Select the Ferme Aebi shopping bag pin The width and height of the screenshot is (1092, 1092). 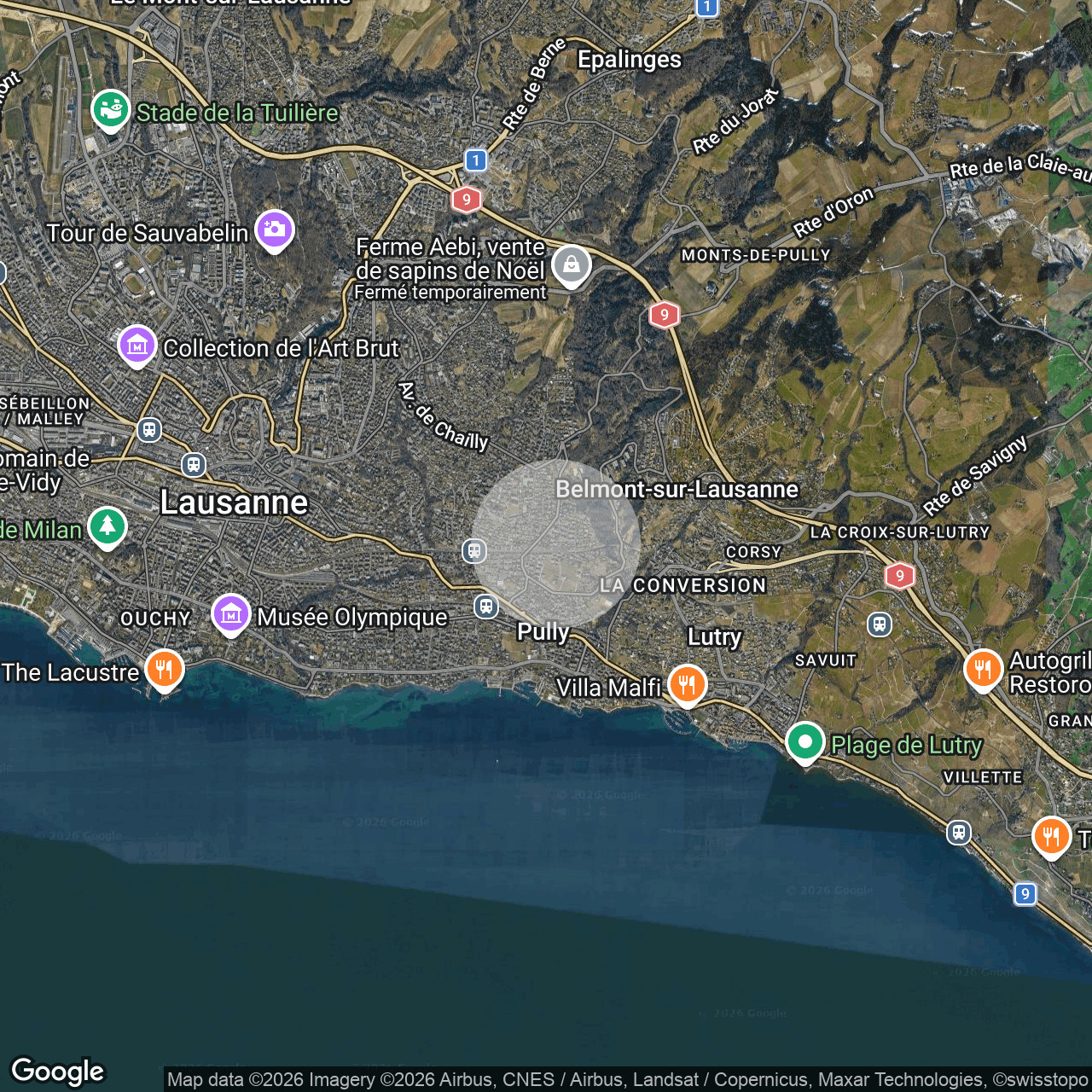pos(571,265)
